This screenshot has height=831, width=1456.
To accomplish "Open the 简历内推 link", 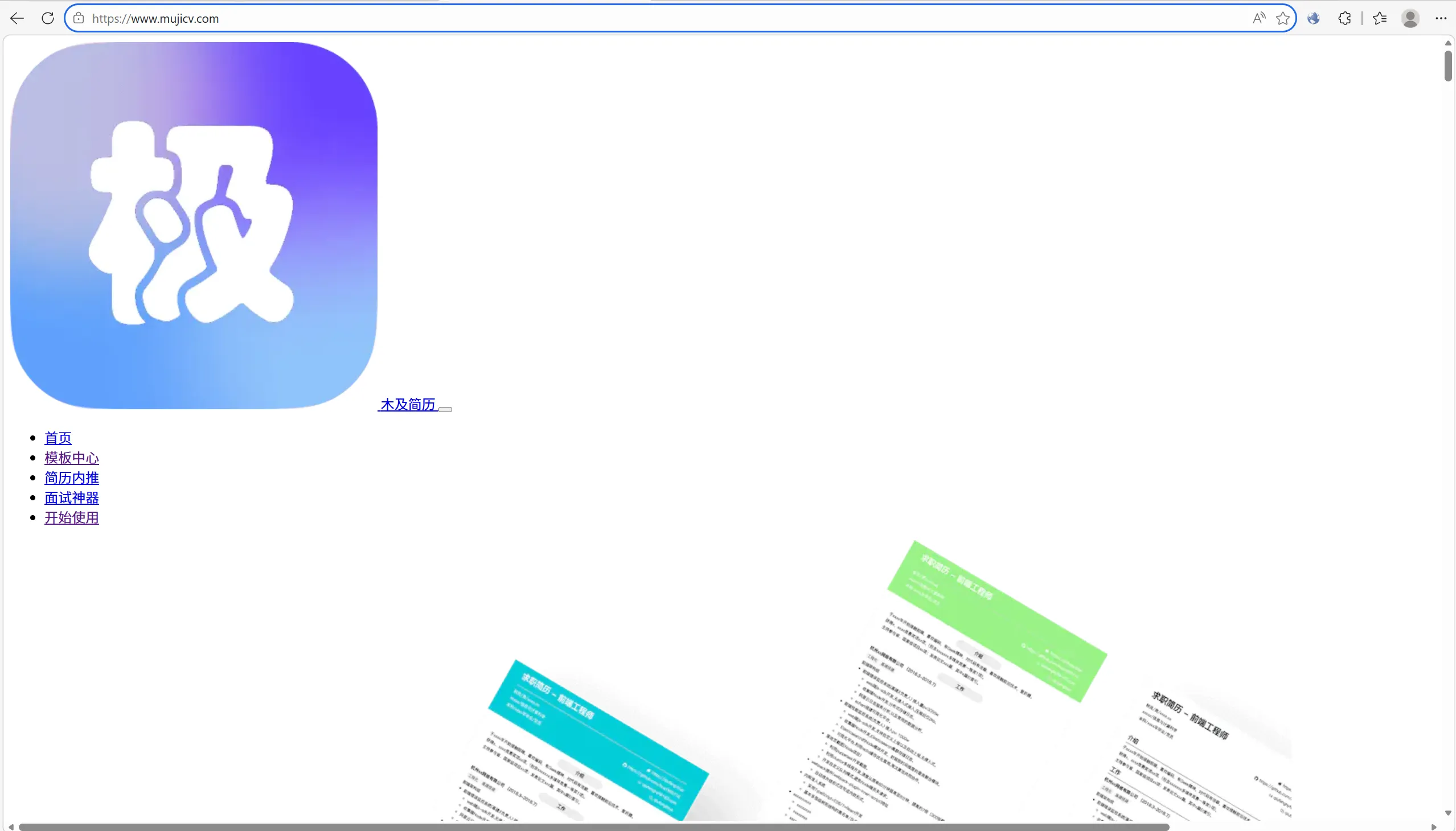I will coord(71,477).
